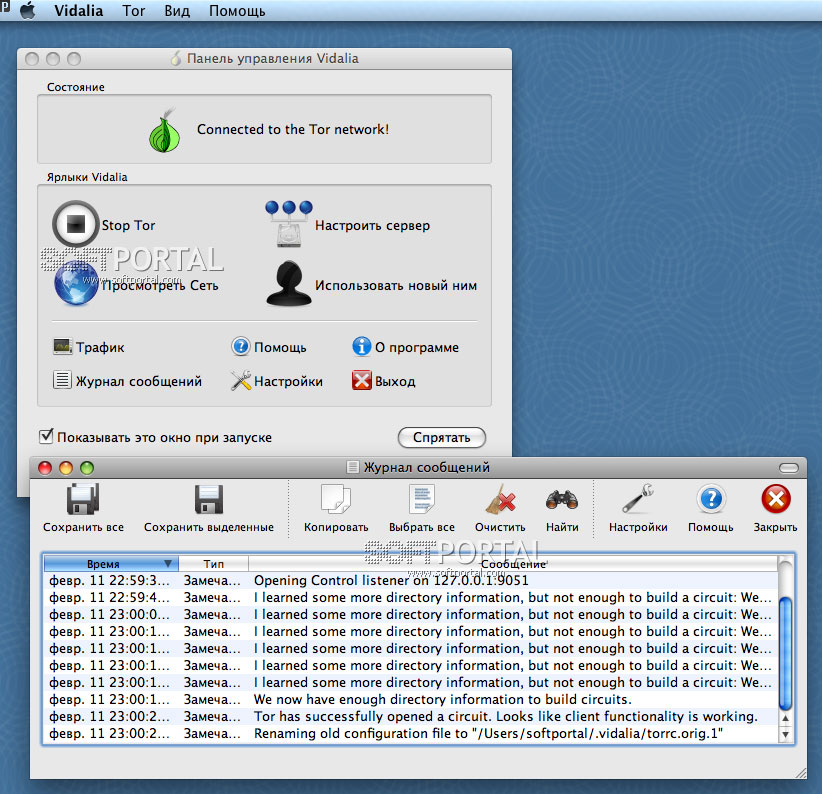Select the 'Renaming old configuration file' row
The height and width of the screenshot is (794, 822).
point(410,733)
